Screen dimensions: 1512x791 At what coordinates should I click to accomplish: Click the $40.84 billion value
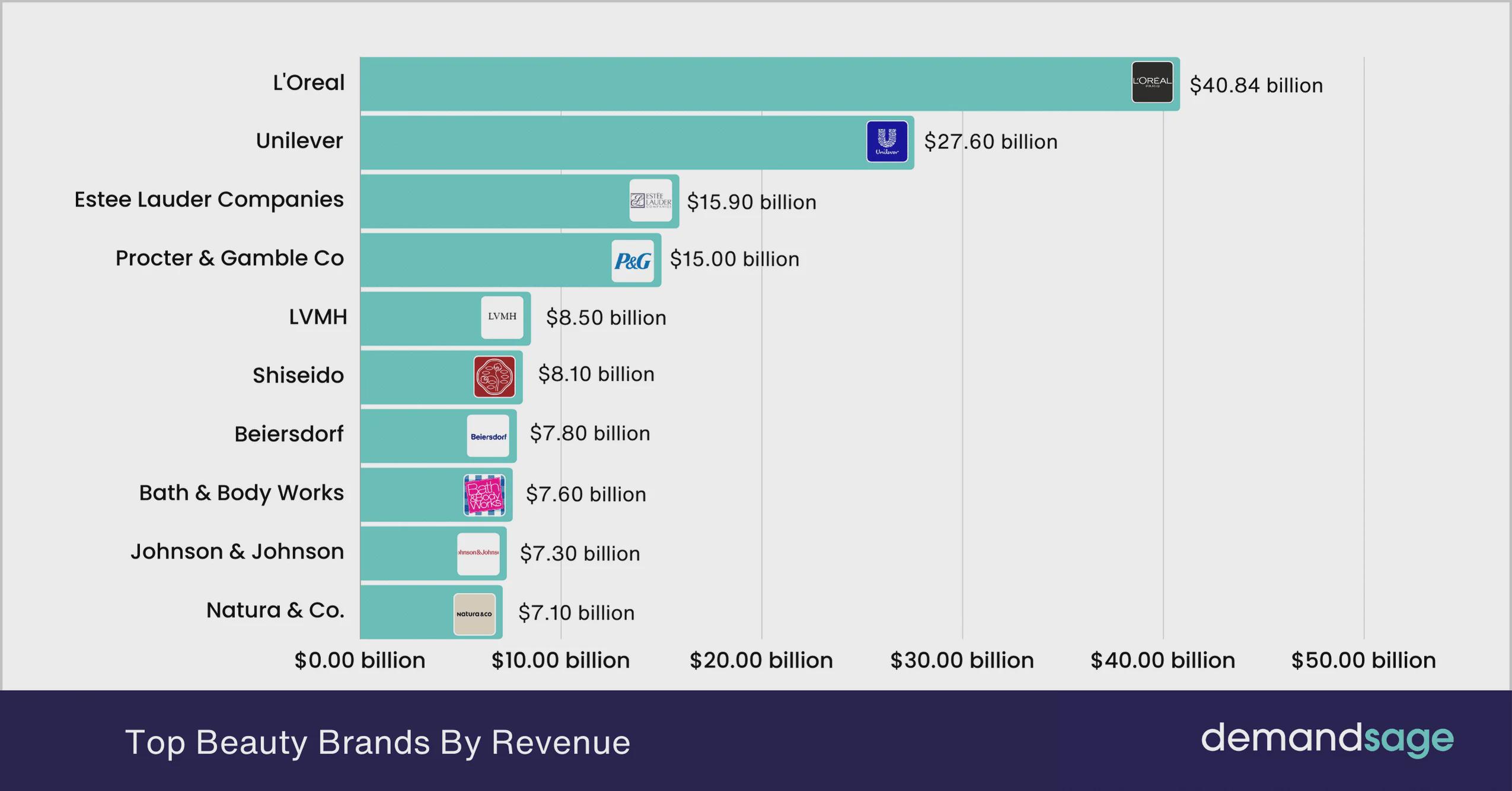pos(1256,85)
